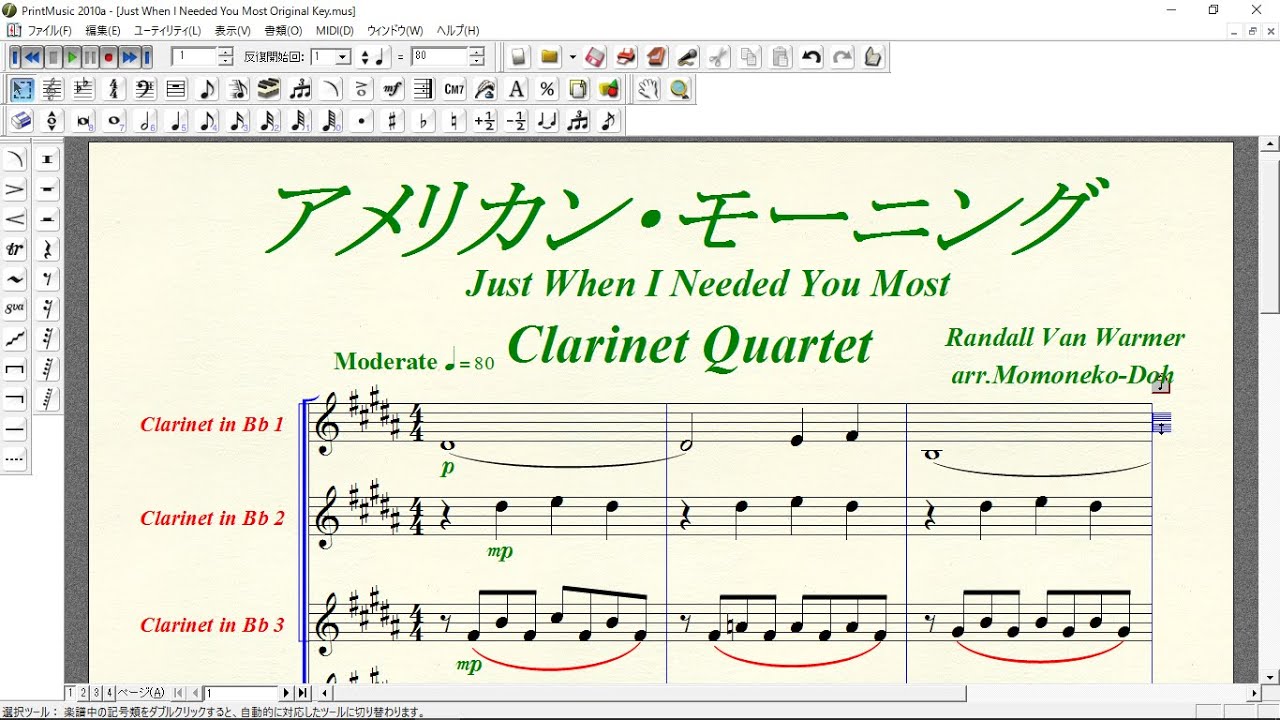The image size is (1280, 720).
Task: Undo the last action
Action: [x=811, y=57]
